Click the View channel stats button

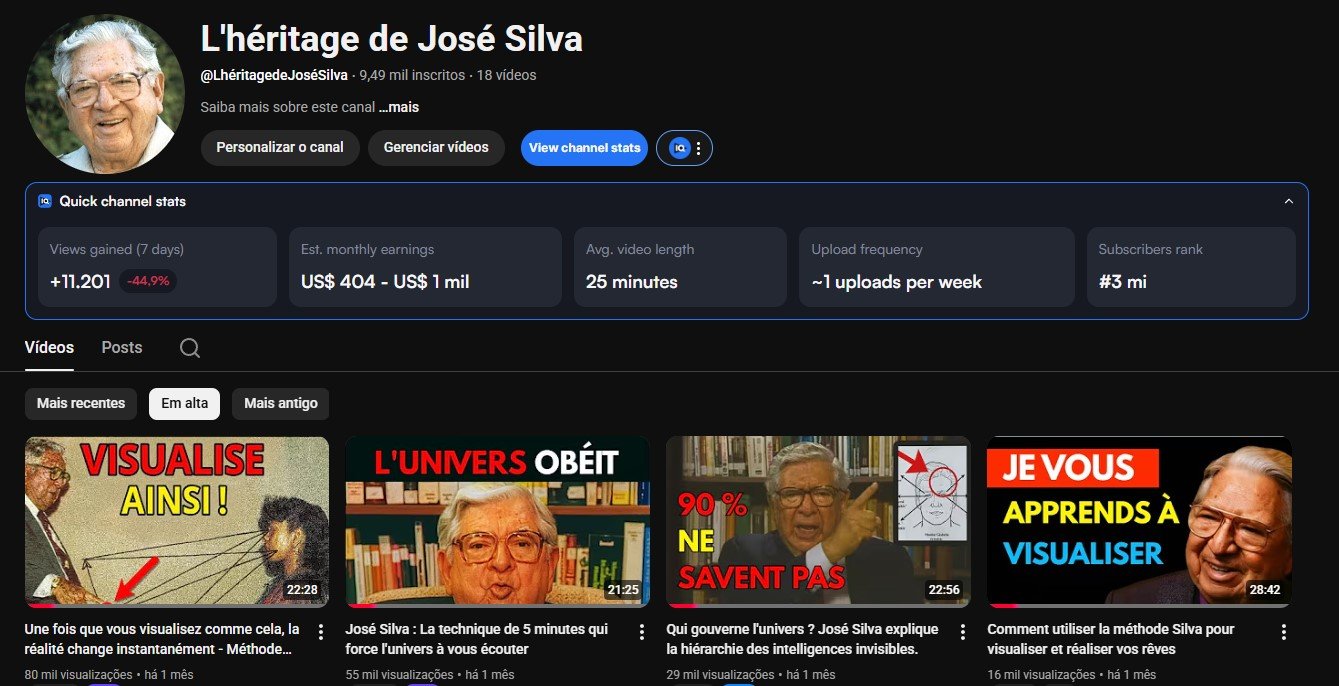click(x=584, y=148)
